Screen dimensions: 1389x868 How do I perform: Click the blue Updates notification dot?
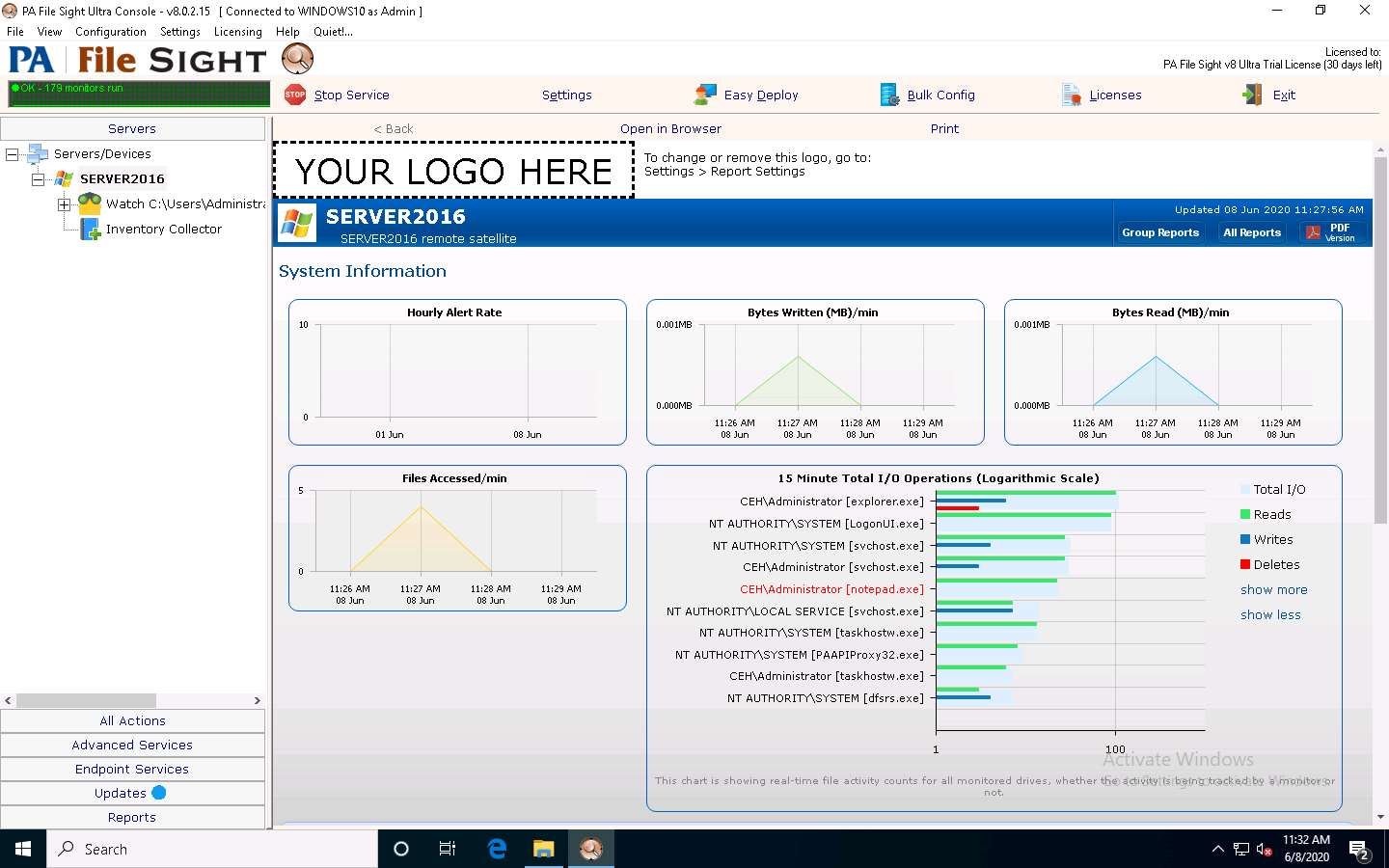click(159, 793)
